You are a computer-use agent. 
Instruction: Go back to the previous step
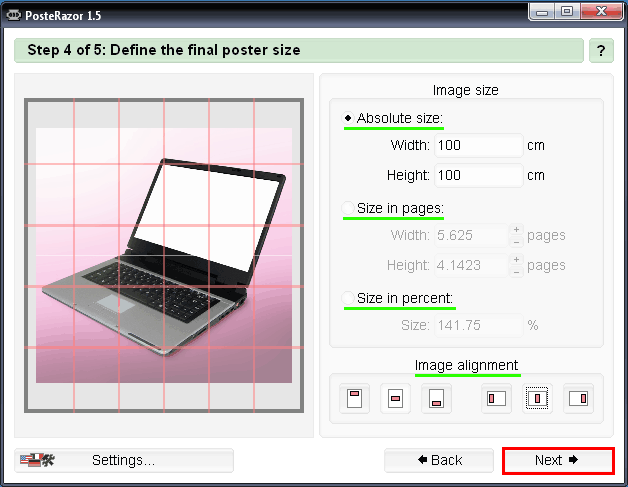point(439,460)
